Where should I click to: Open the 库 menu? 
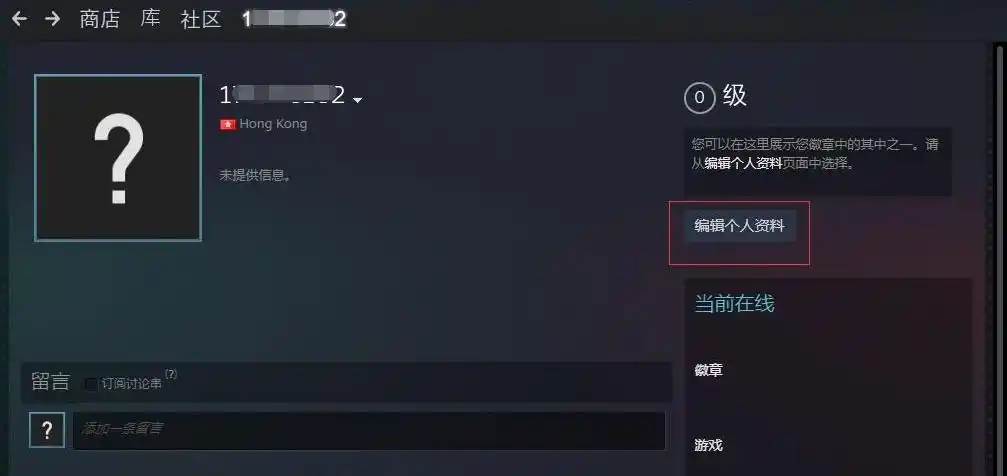150,19
